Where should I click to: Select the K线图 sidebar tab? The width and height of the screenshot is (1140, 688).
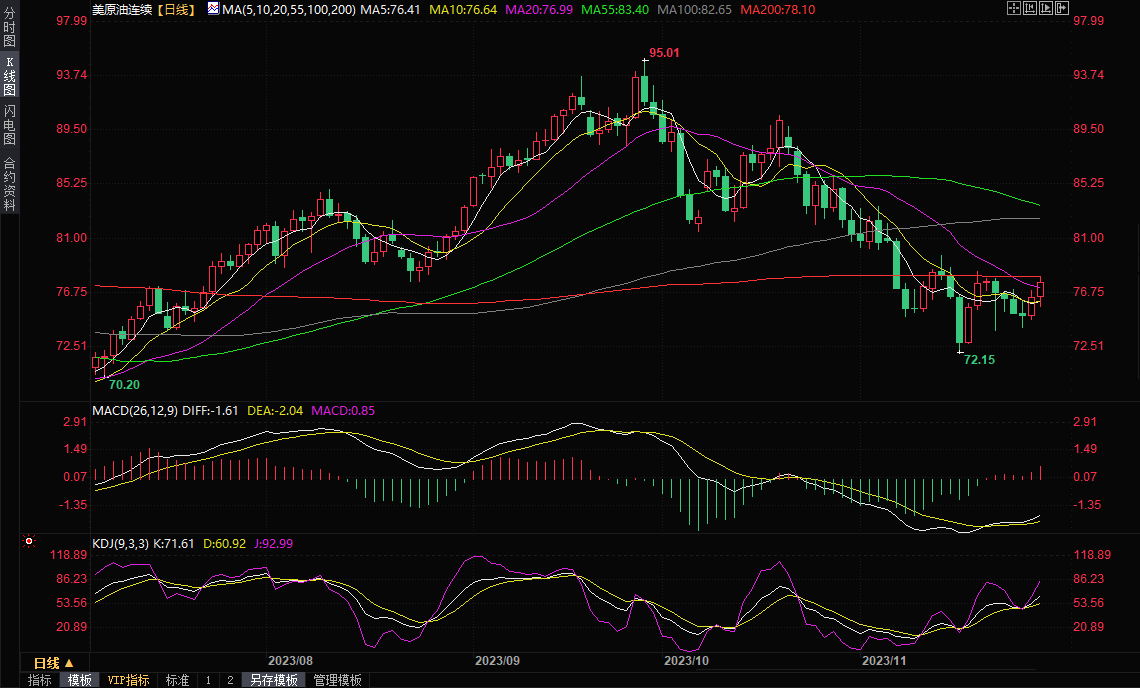pos(9,75)
